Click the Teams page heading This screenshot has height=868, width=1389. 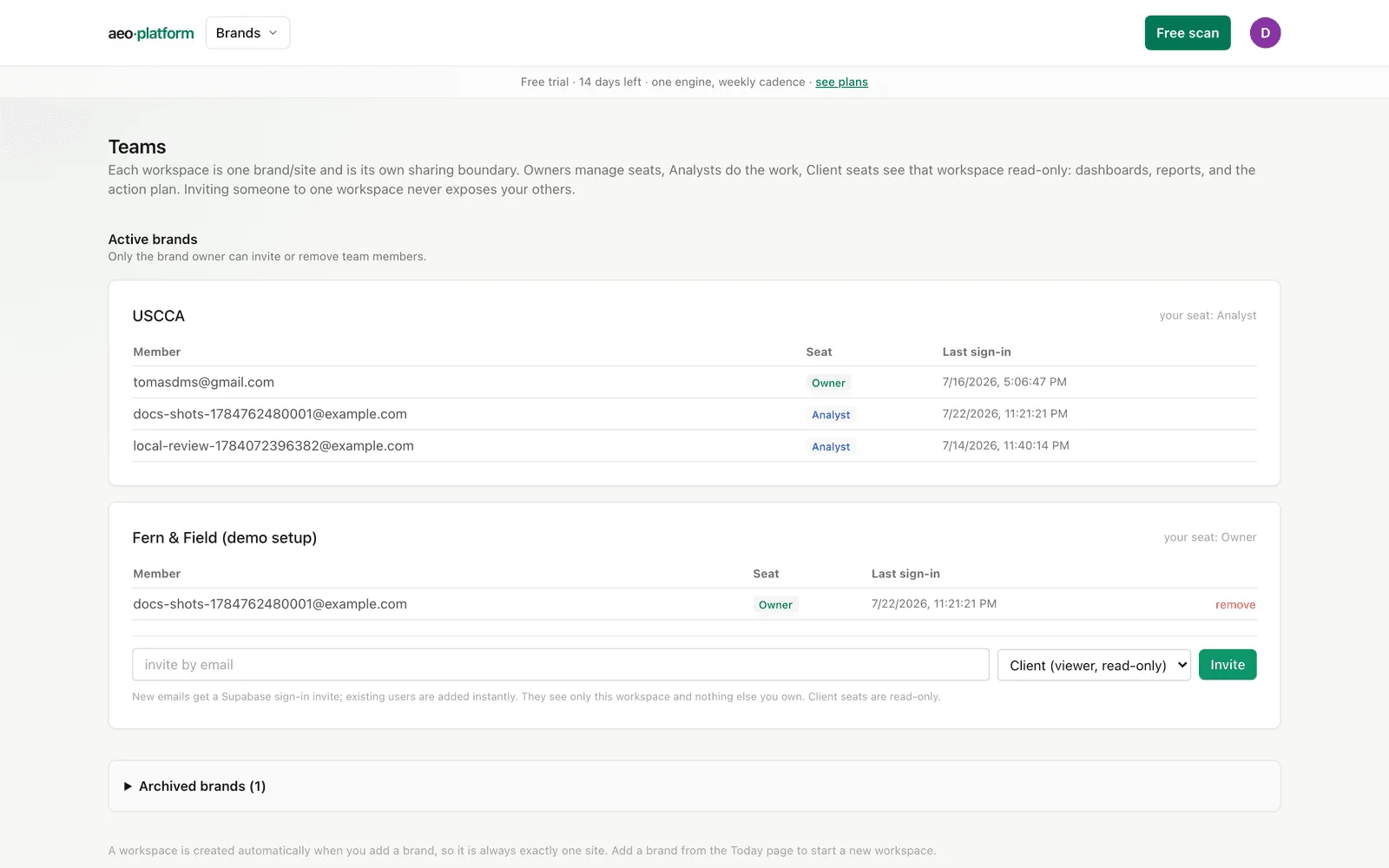[137, 147]
